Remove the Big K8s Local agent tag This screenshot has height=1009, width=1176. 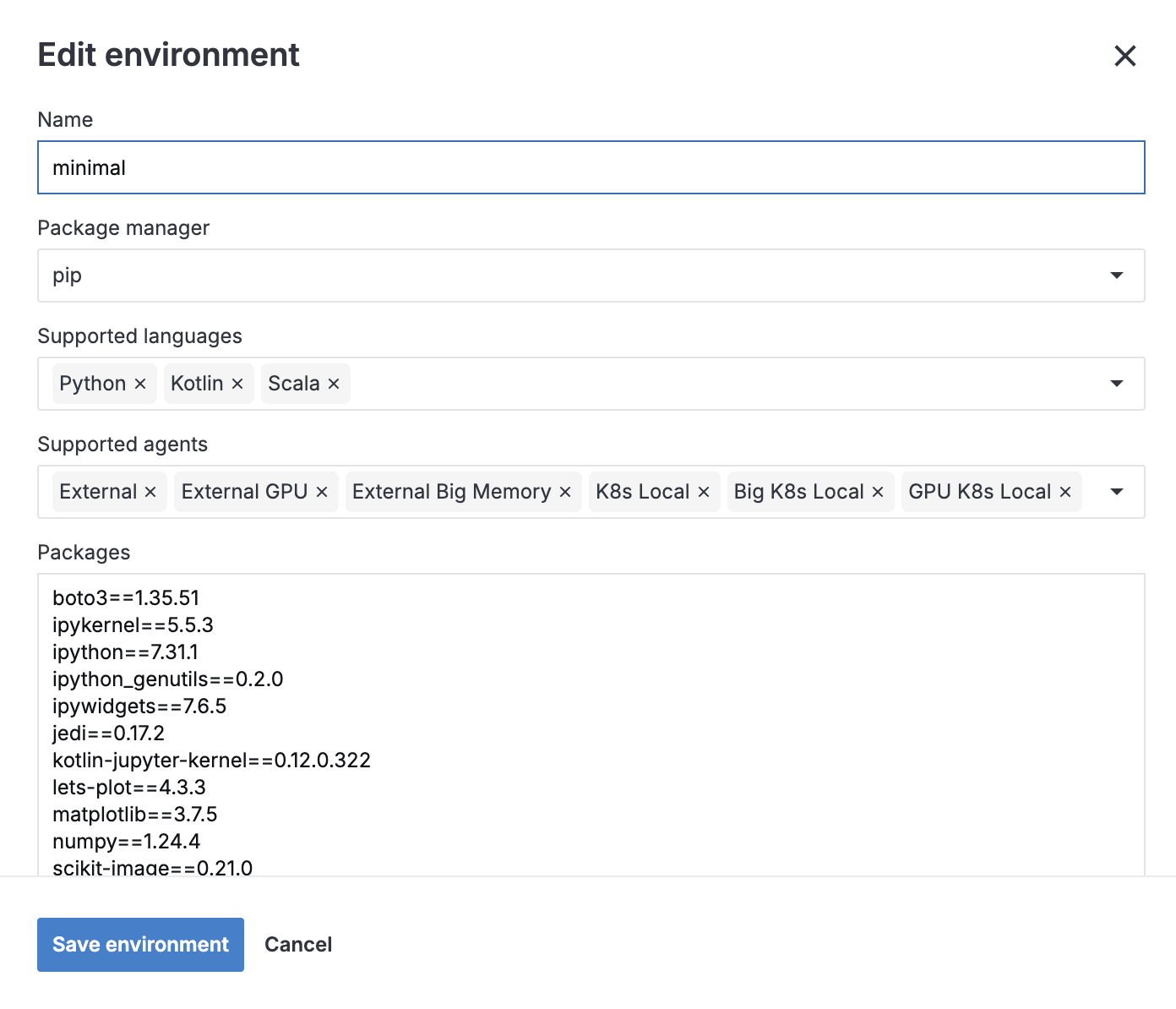coord(878,492)
